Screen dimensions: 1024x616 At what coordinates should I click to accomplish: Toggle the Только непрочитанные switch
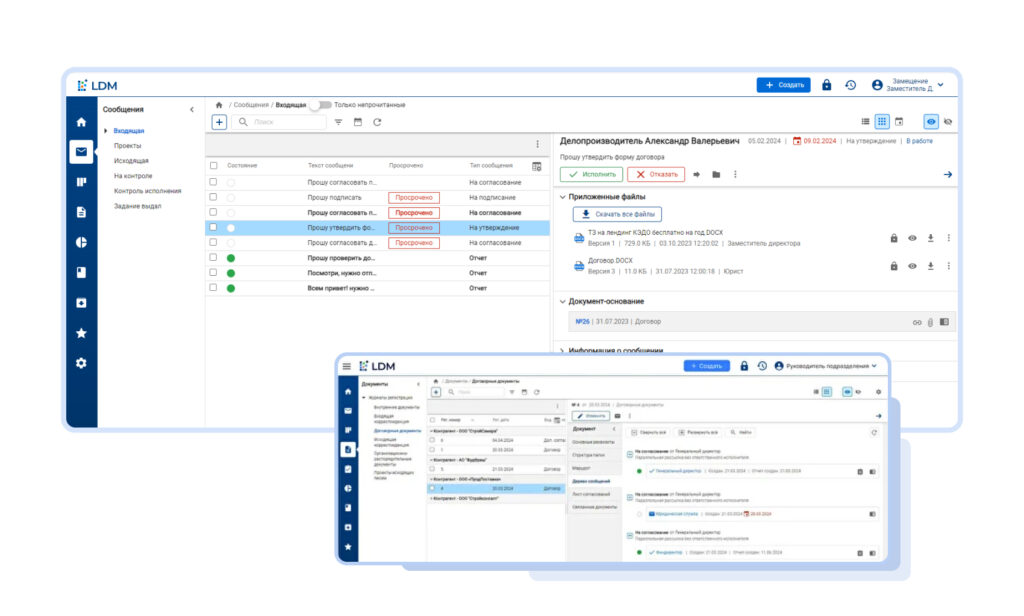[319, 104]
